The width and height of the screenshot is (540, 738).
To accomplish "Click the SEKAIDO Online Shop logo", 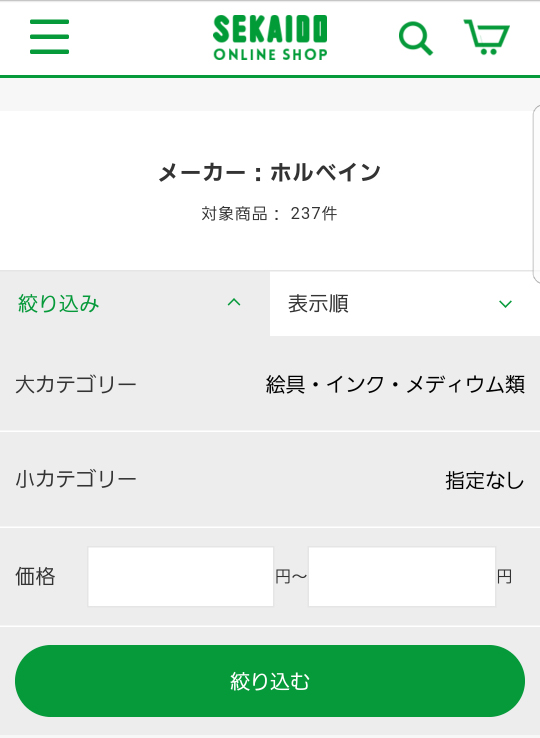I will point(270,38).
